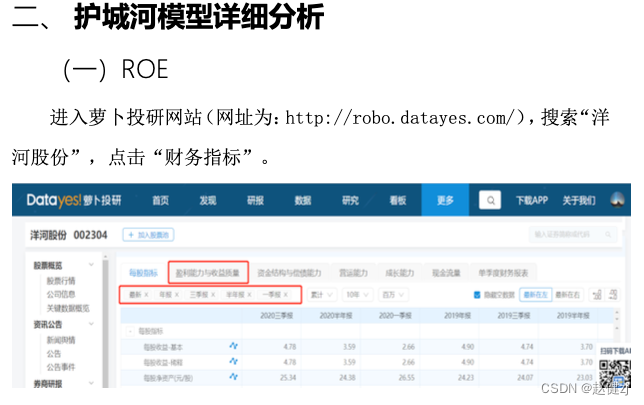Click the Datayes 萝卜投研 logo
Image resolution: width=644 pixels, height=405 pixels.
(74, 200)
